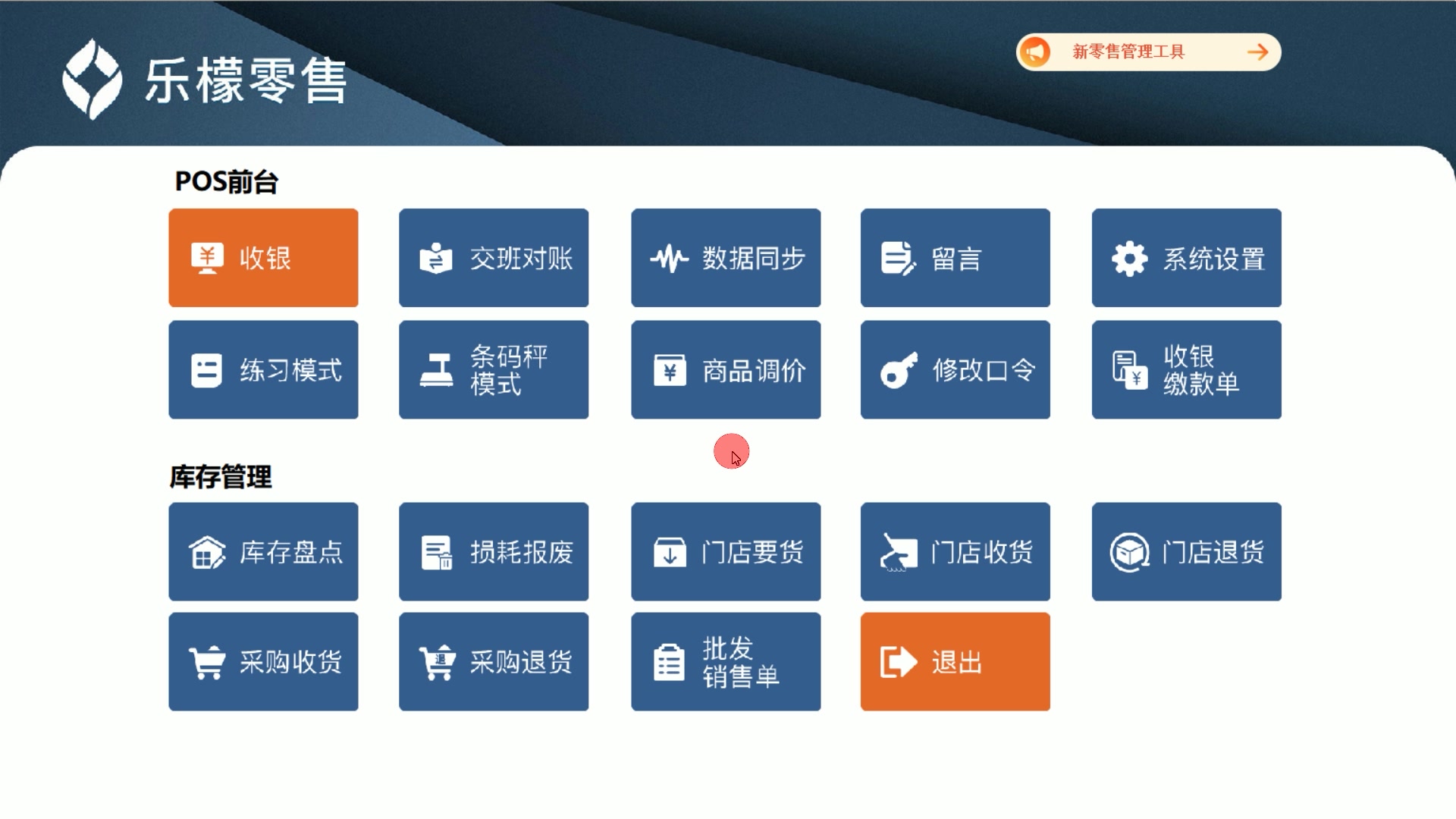Click the 系统设置 gear icon
The image size is (1456, 819).
[x=1129, y=259]
